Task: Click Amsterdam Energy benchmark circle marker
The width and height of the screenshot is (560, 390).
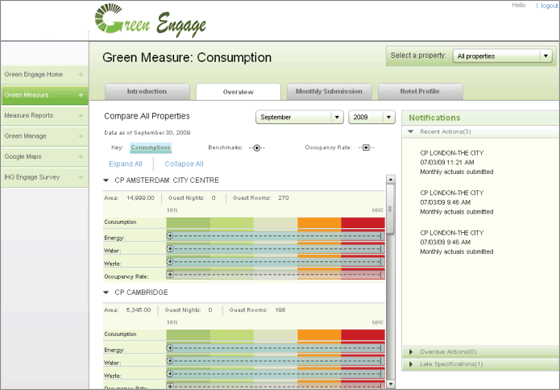Action: (170, 236)
